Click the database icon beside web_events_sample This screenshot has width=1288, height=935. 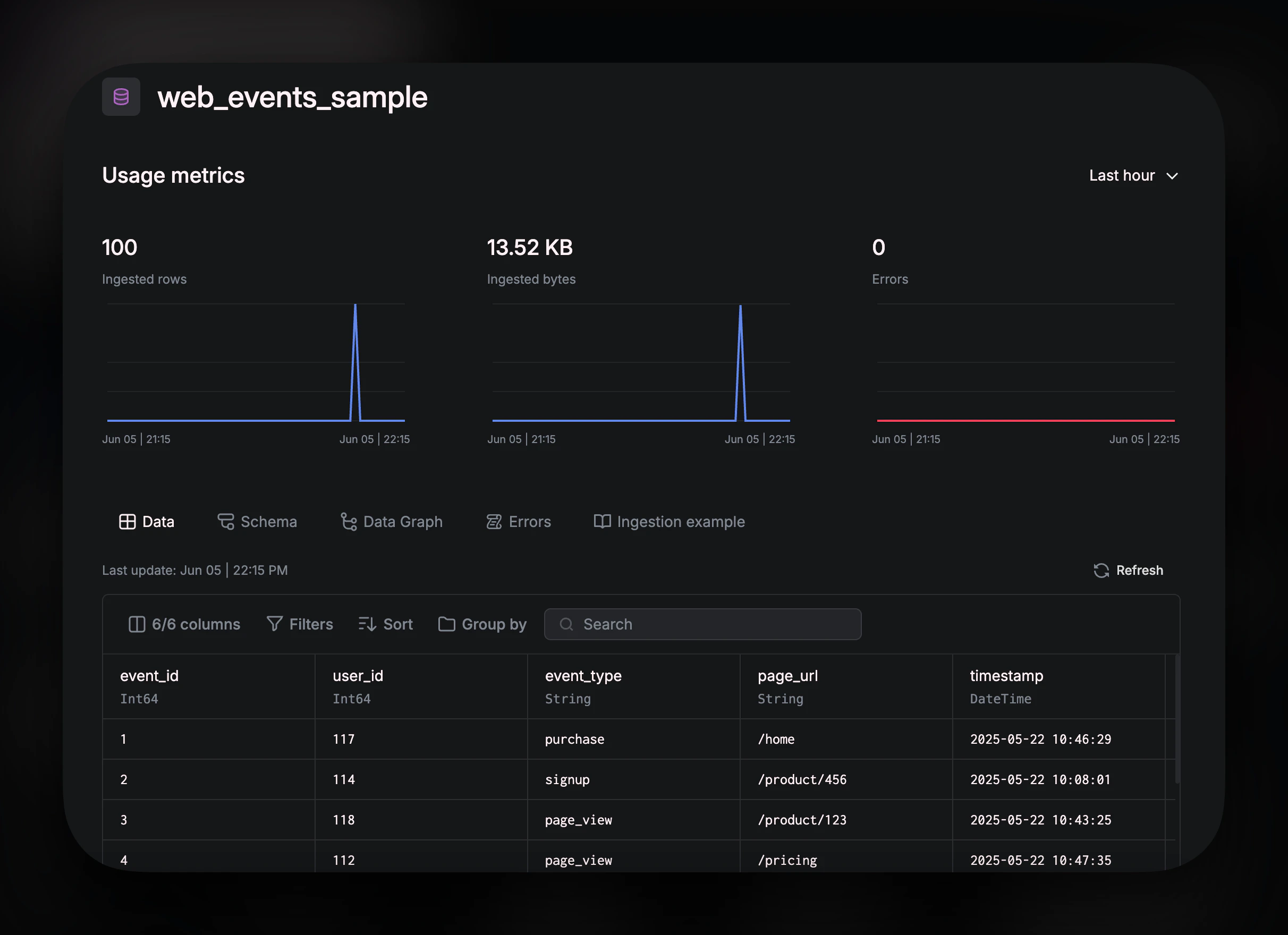click(x=121, y=97)
